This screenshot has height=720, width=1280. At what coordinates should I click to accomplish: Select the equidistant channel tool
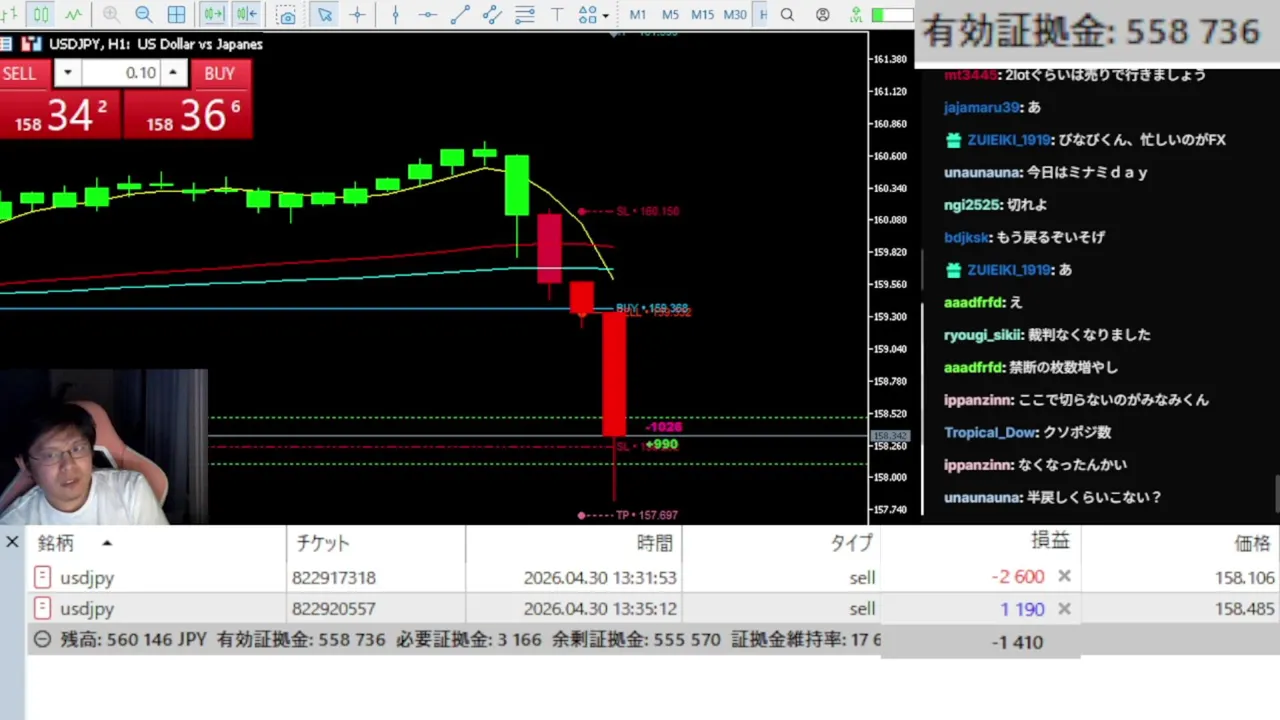tap(492, 15)
